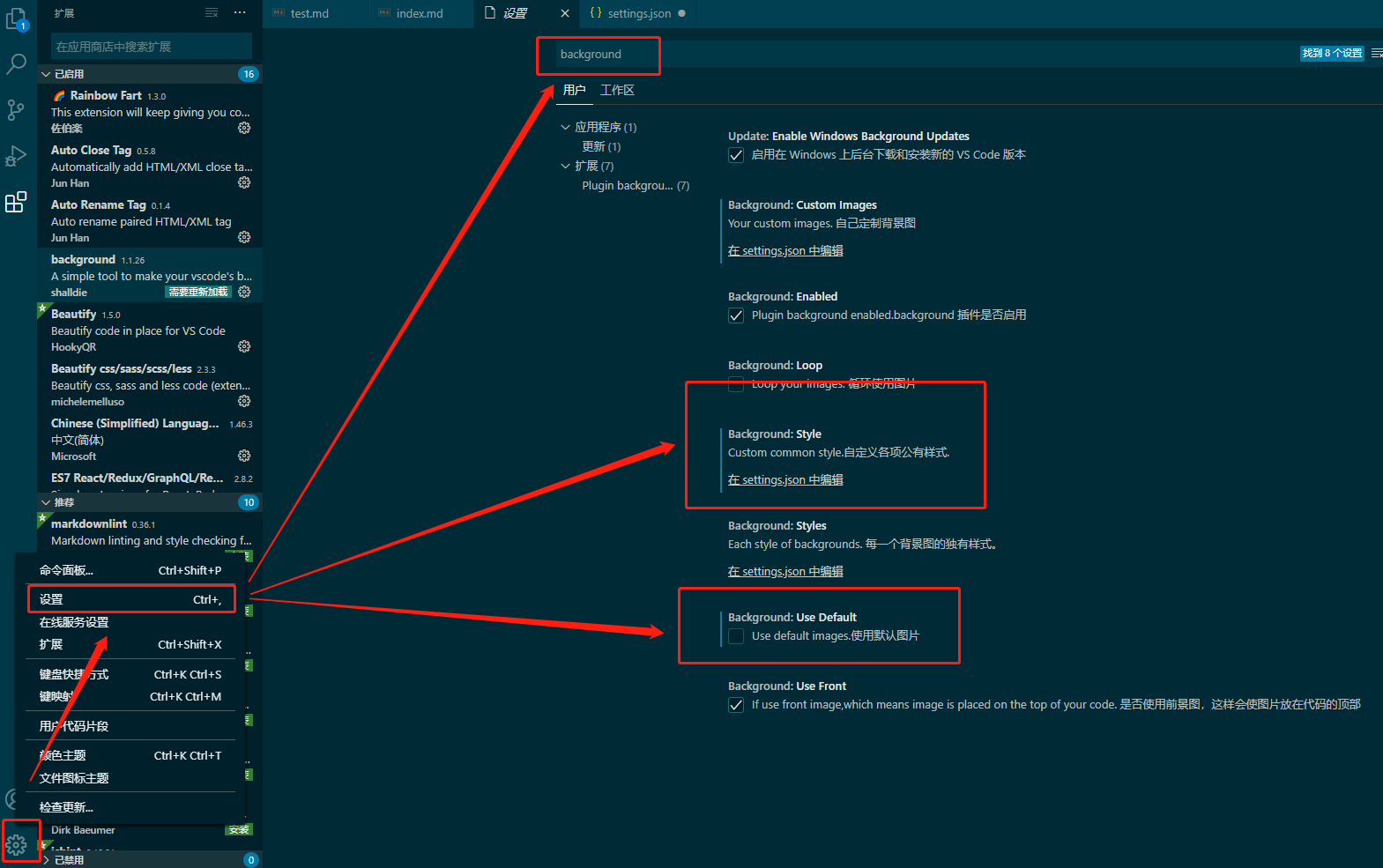Screen dimensions: 1383x868
Task: Click the filter icon beside settings count
Action: pos(1376,54)
